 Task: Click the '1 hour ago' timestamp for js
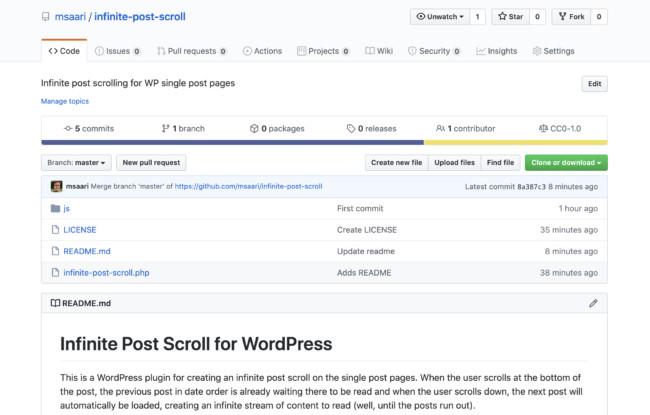(578, 209)
